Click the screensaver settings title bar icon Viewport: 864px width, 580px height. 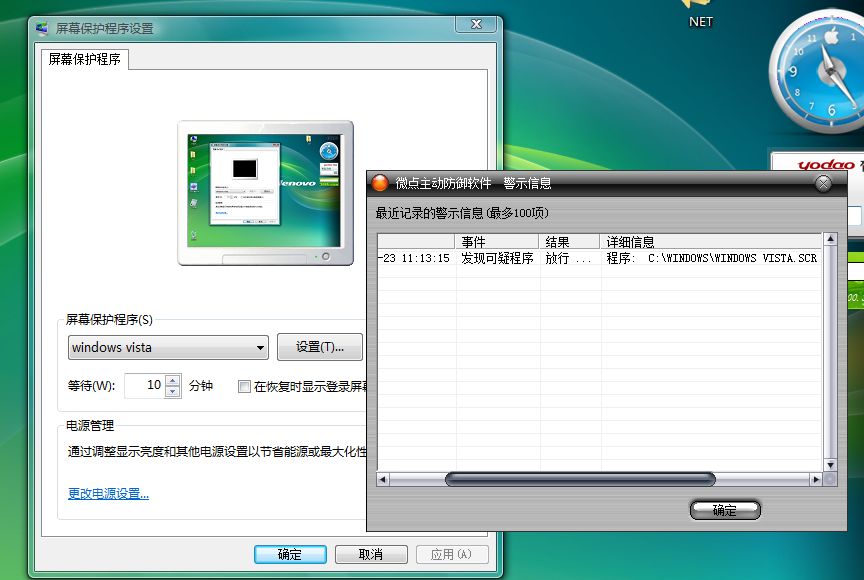42,28
